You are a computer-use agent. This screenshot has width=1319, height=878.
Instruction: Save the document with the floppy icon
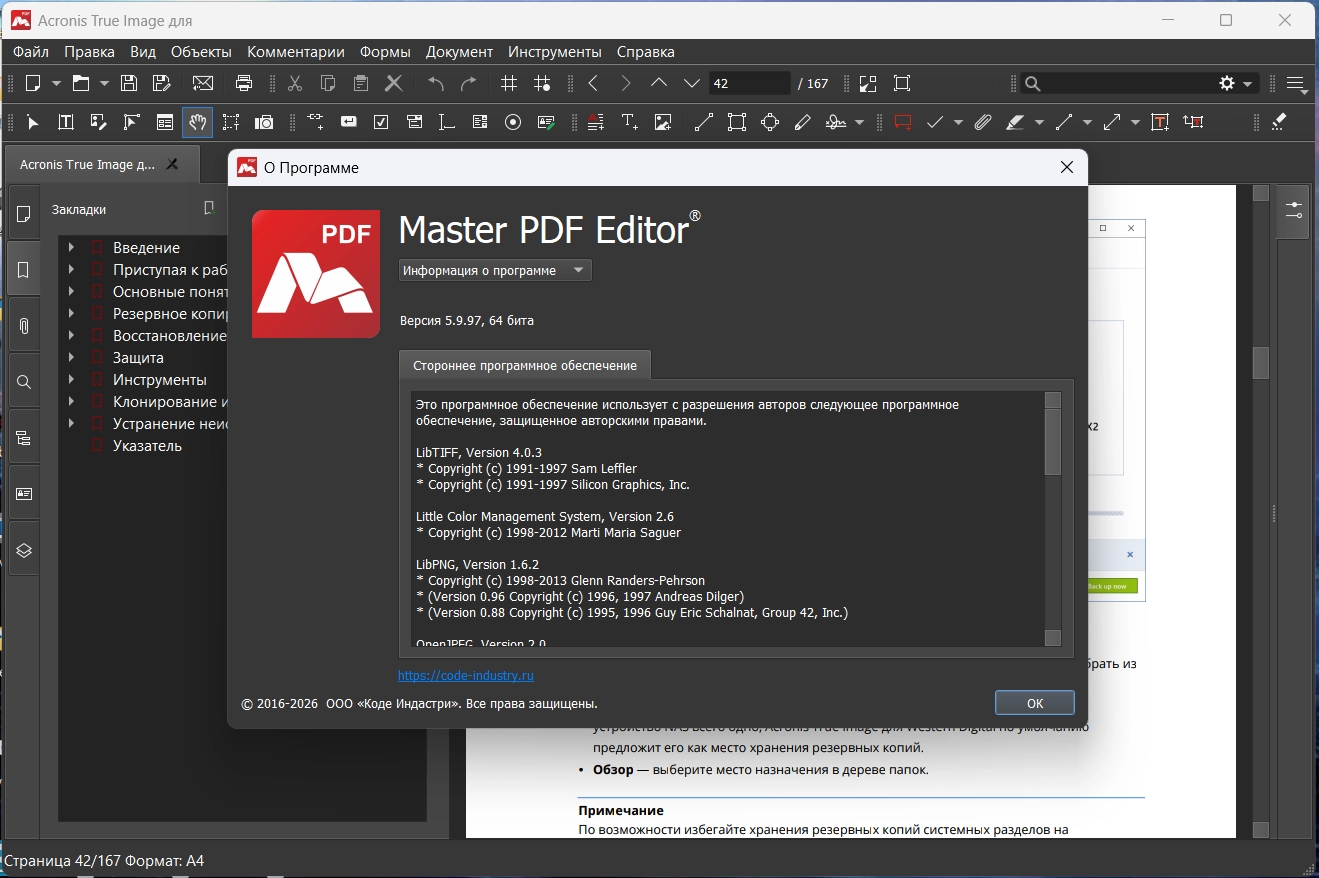pos(129,84)
